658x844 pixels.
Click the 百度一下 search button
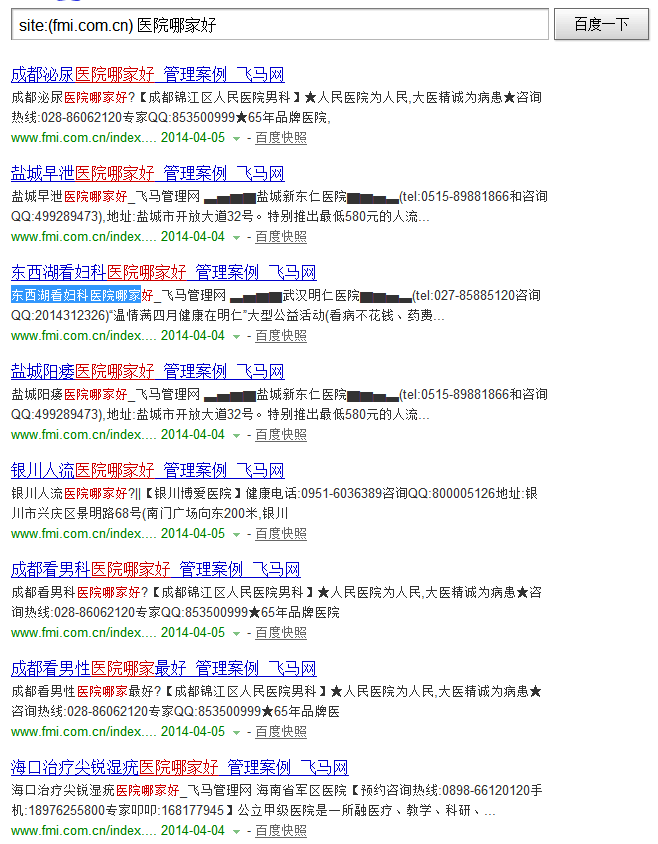coord(601,24)
